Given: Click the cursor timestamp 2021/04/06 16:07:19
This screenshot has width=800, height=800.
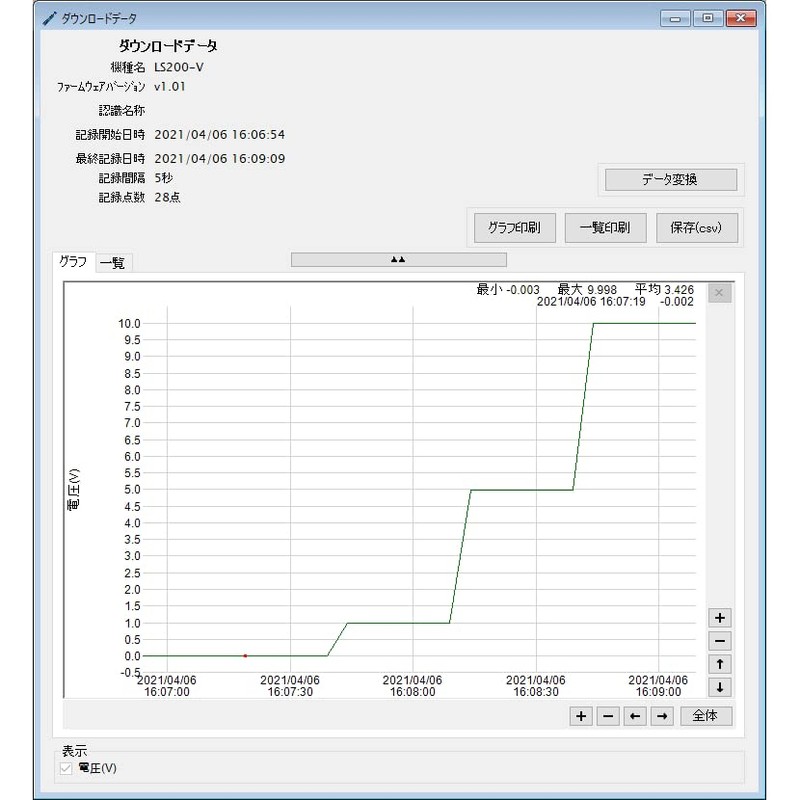Looking at the screenshot, I should point(591,302).
